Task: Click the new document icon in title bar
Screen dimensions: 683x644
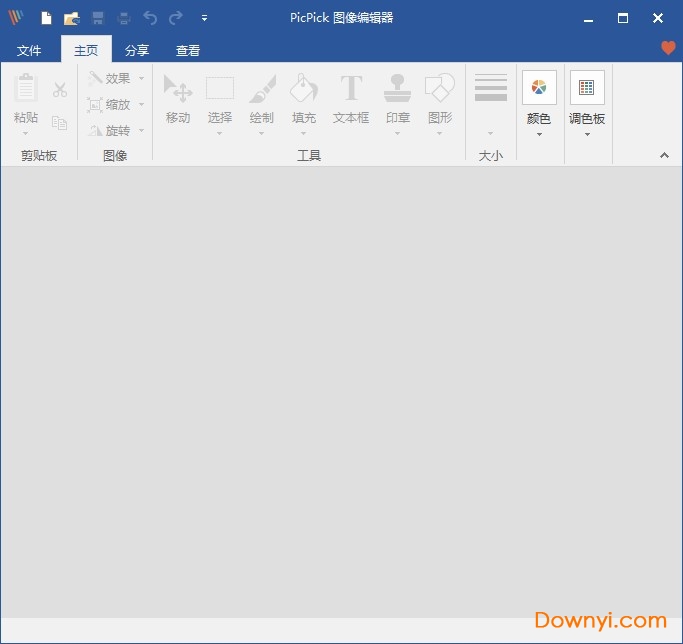Action: 46,18
